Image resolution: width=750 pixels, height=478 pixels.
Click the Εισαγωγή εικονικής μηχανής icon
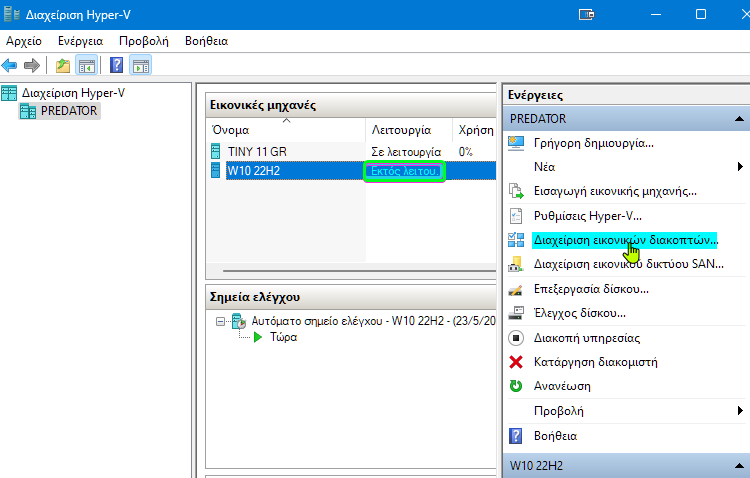(x=516, y=191)
